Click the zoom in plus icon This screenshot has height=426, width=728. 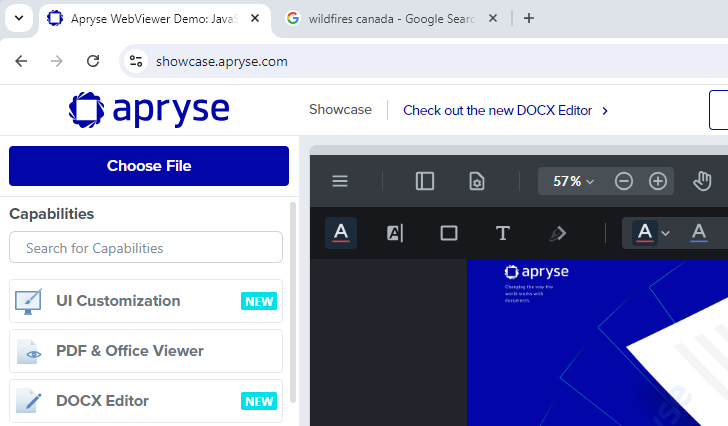tap(658, 181)
